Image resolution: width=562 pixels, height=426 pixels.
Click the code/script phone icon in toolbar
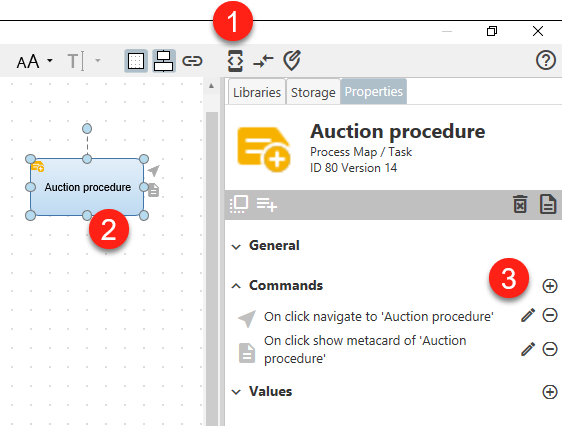235,61
